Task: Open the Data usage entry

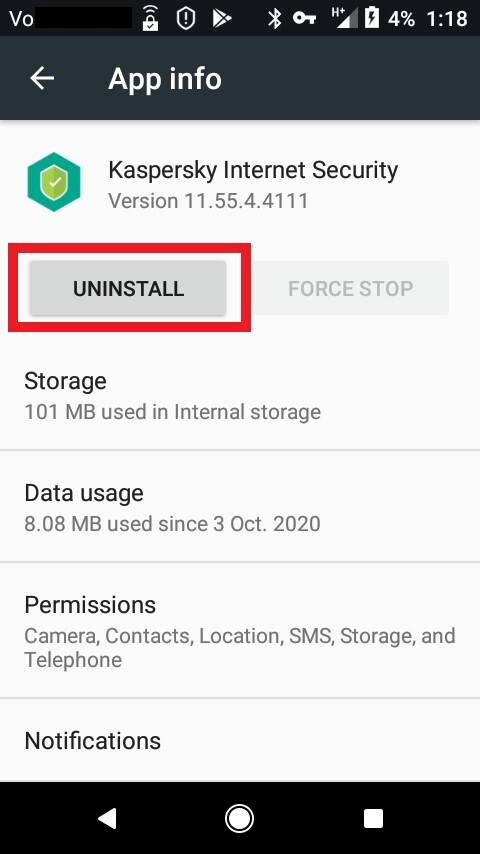Action: tap(240, 507)
